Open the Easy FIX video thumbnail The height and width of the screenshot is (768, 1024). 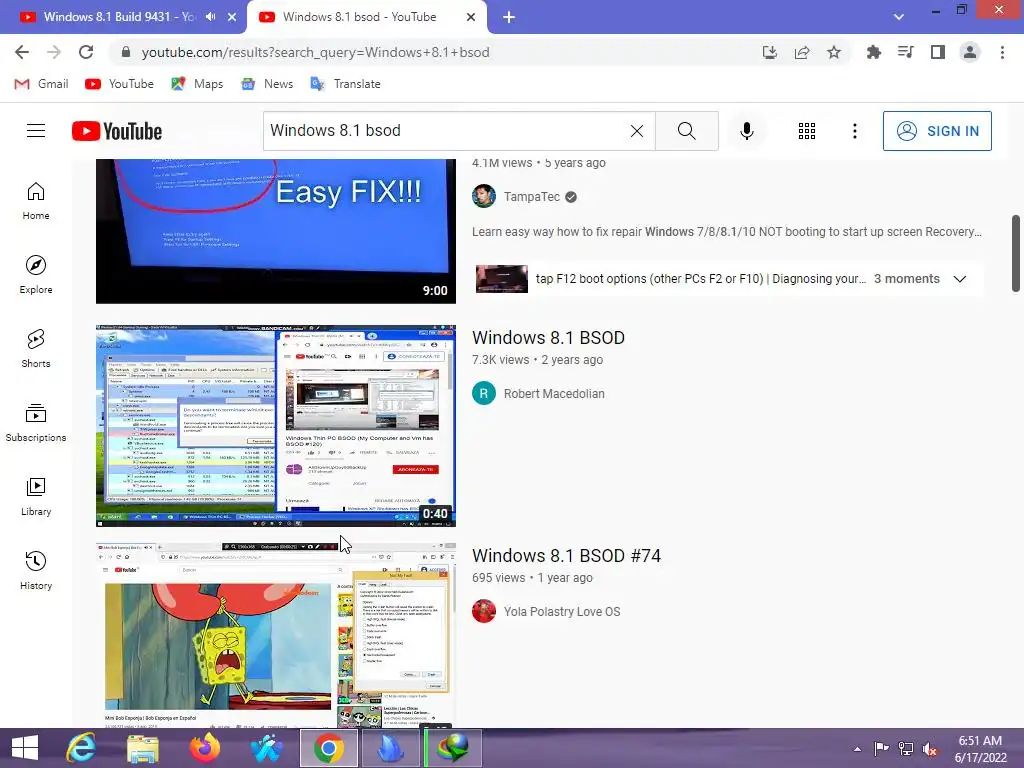[276, 231]
